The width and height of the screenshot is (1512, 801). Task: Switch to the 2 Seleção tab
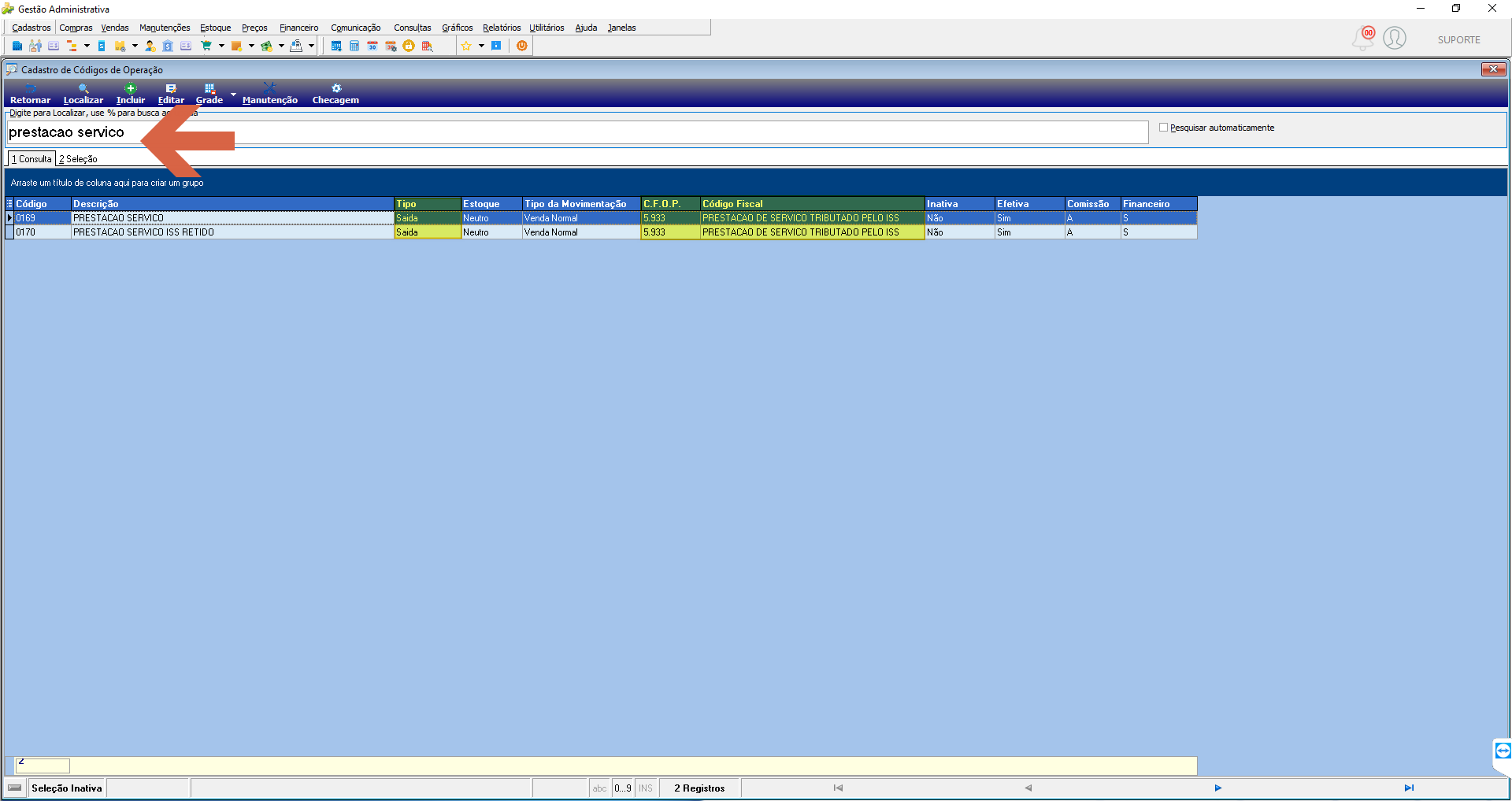pyautogui.click(x=78, y=159)
